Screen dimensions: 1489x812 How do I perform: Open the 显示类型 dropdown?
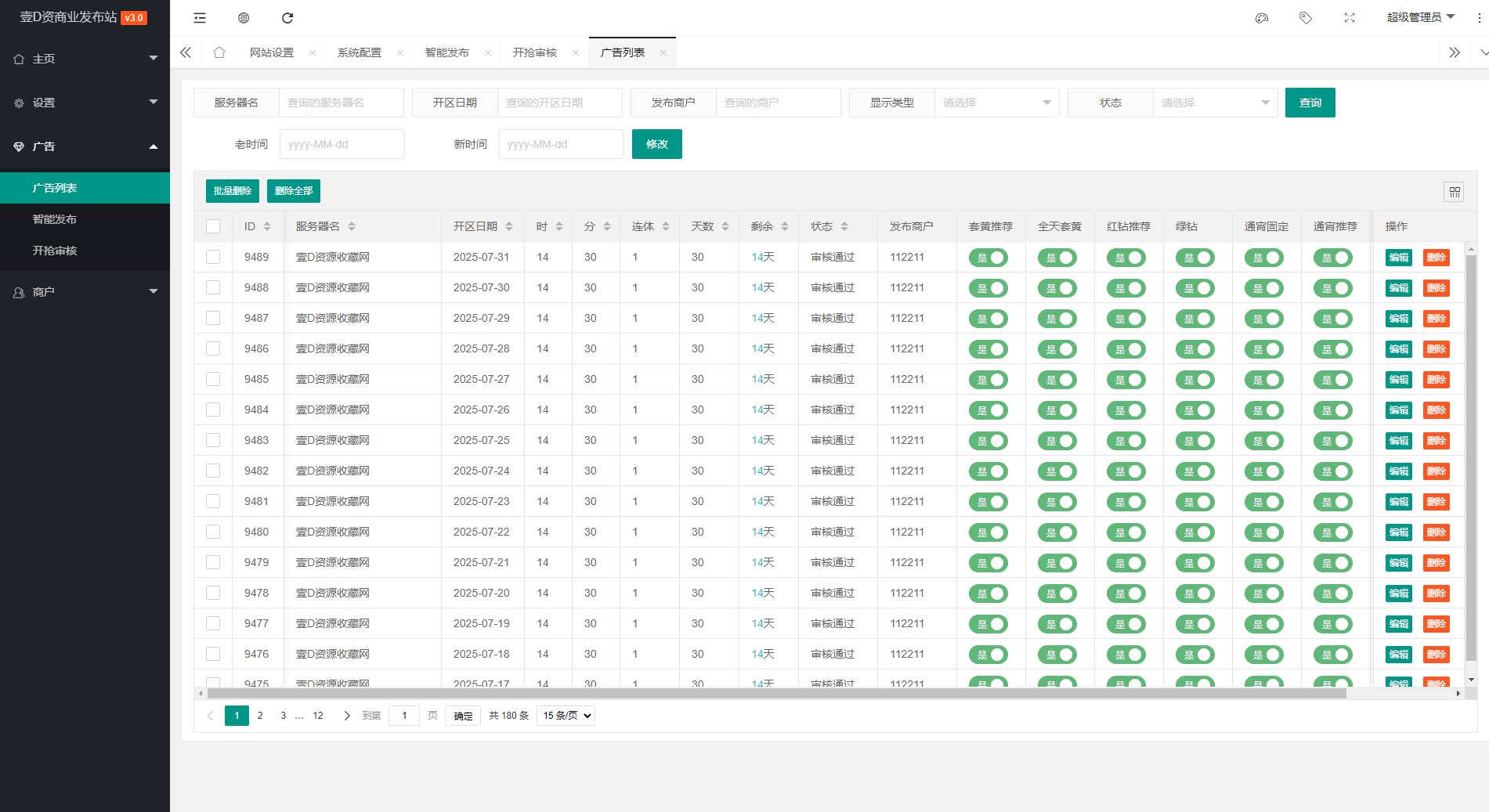[996, 103]
